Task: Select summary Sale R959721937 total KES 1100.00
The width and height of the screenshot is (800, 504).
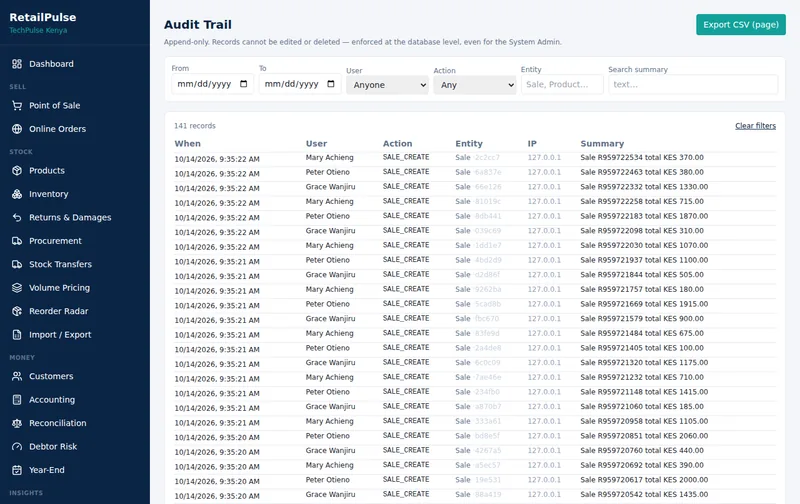Action: pos(644,260)
